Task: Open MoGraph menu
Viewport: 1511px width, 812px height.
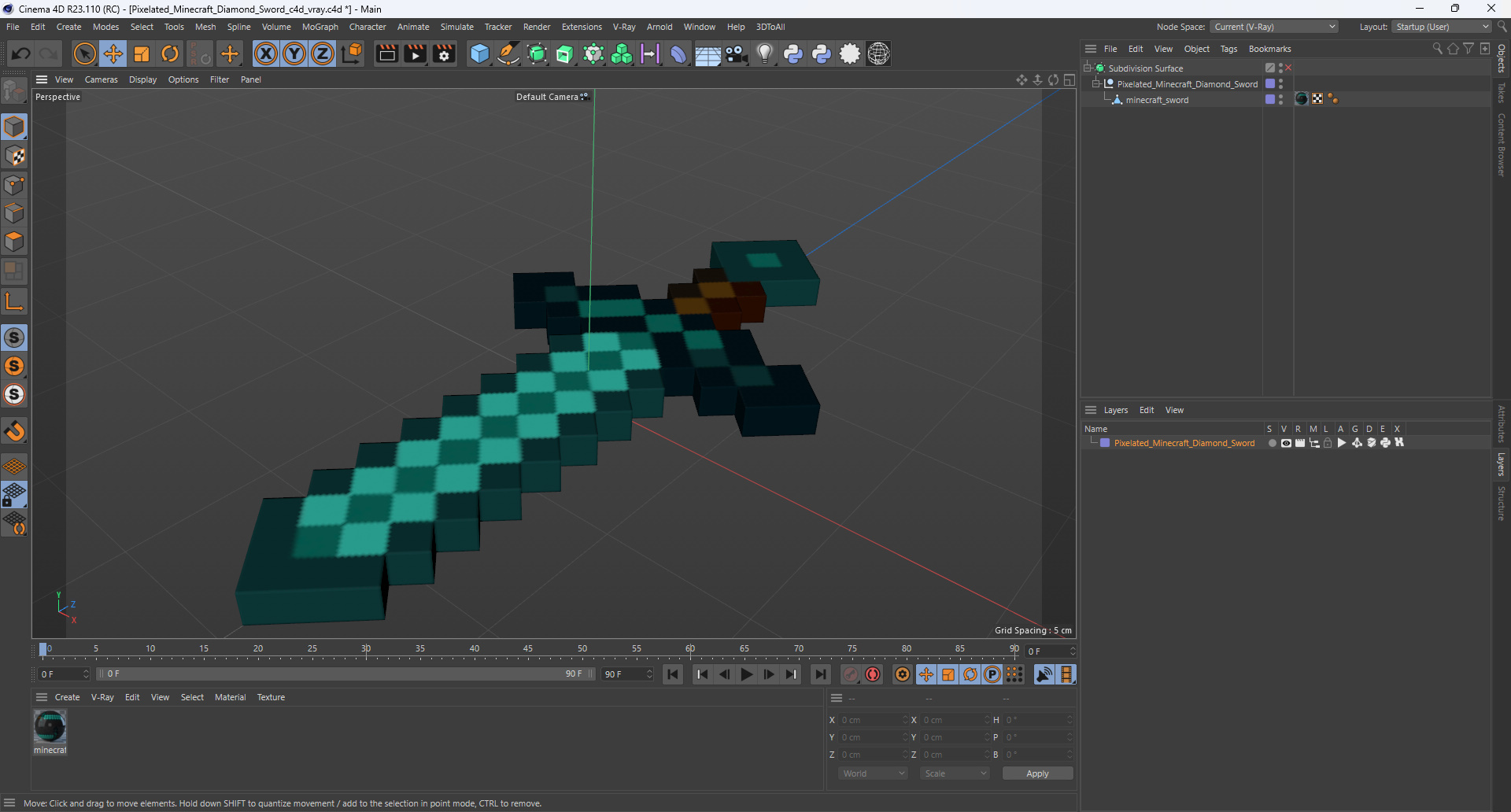Action: point(320,27)
